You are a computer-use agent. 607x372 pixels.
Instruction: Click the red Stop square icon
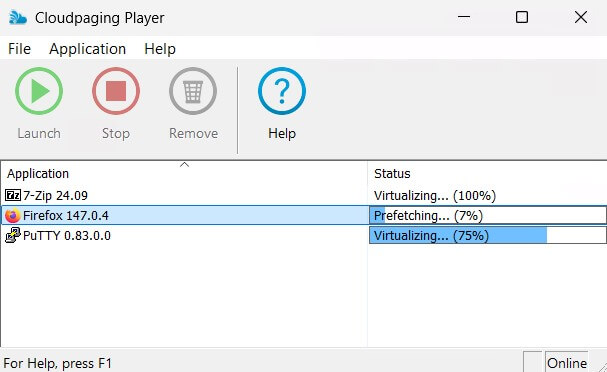116,91
